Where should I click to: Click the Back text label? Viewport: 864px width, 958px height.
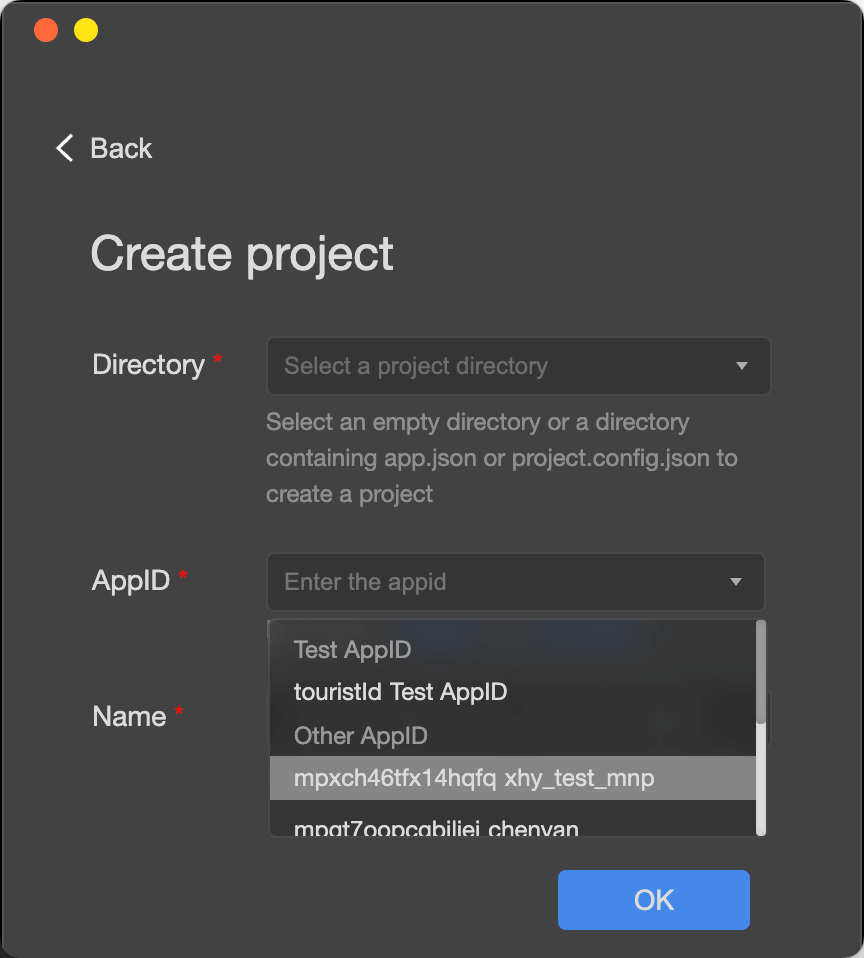[x=121, y=149]
